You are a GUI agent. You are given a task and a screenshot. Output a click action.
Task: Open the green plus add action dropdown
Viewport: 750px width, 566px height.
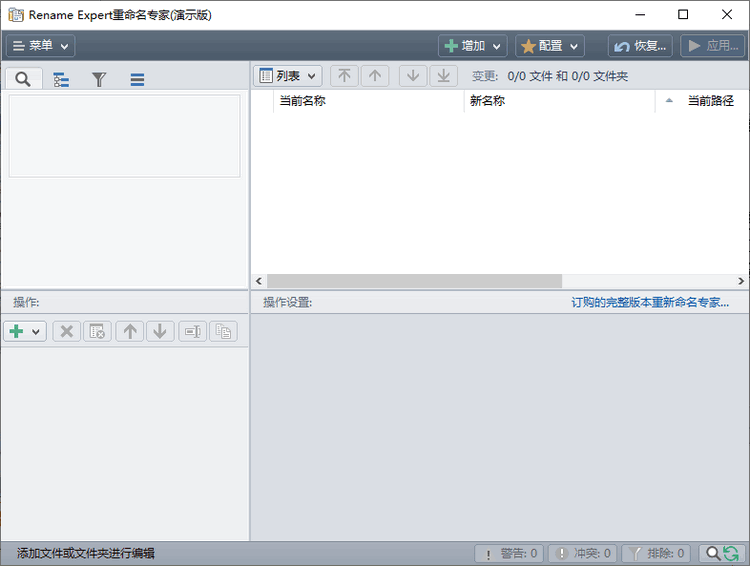(x=25, y=331)
